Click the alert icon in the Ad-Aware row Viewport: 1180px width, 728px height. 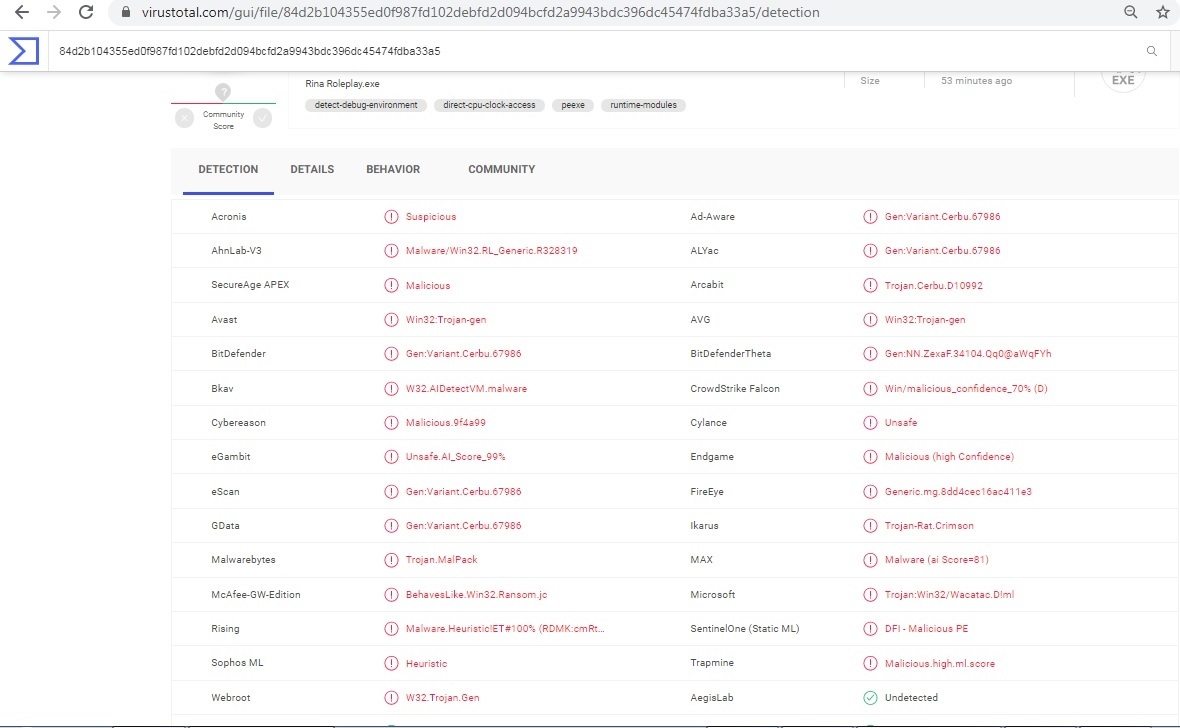[870, 217]
